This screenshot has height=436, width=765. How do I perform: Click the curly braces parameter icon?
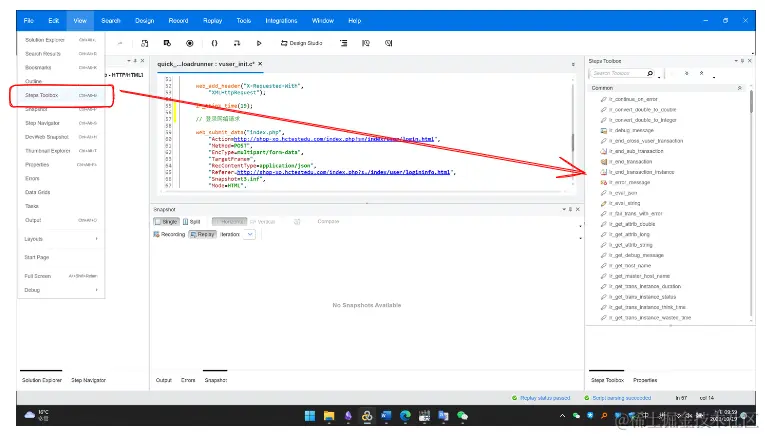[x=214, y=43]
